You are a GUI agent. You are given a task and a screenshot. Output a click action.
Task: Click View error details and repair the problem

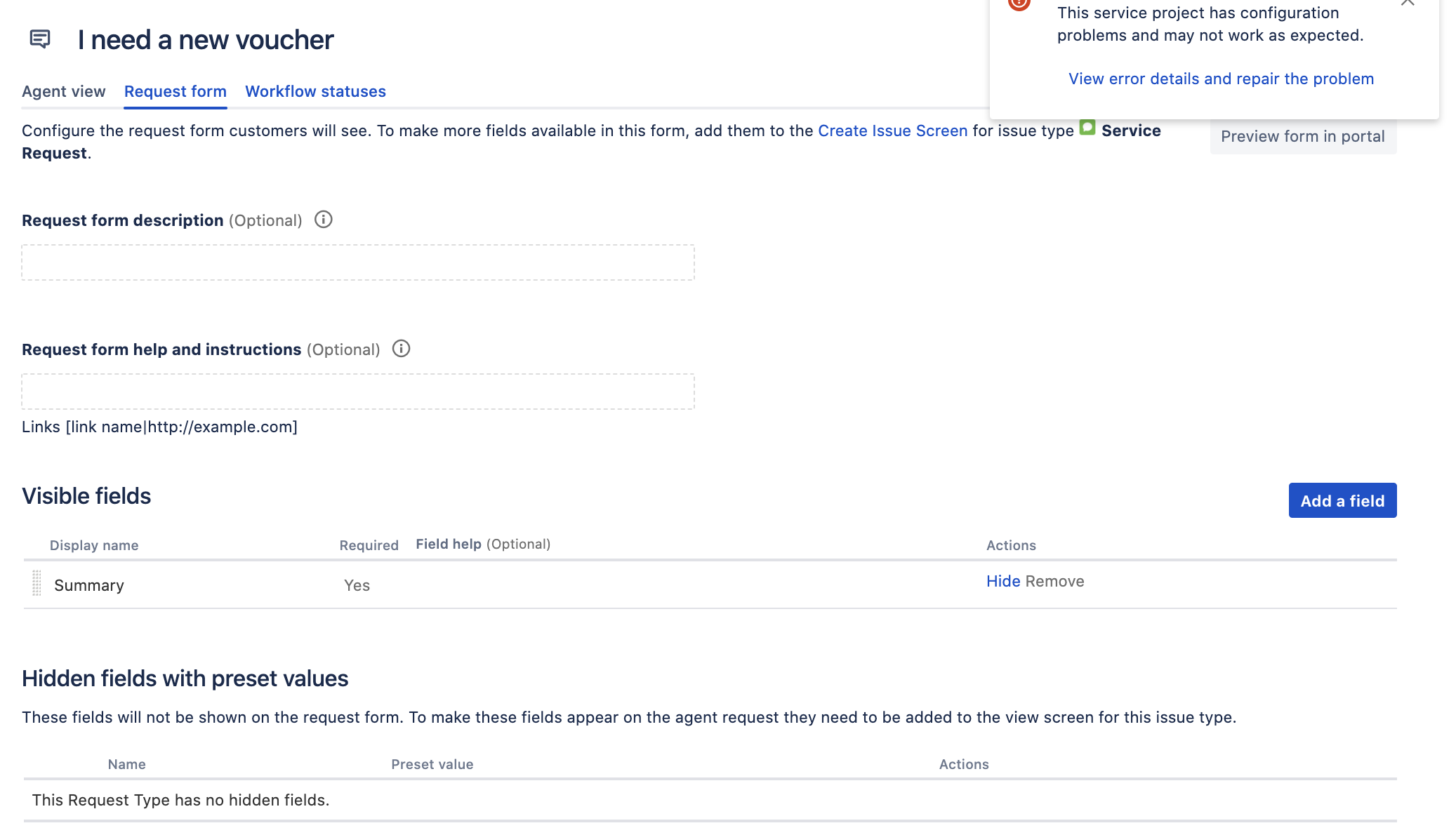click(x=1221, y=79)
